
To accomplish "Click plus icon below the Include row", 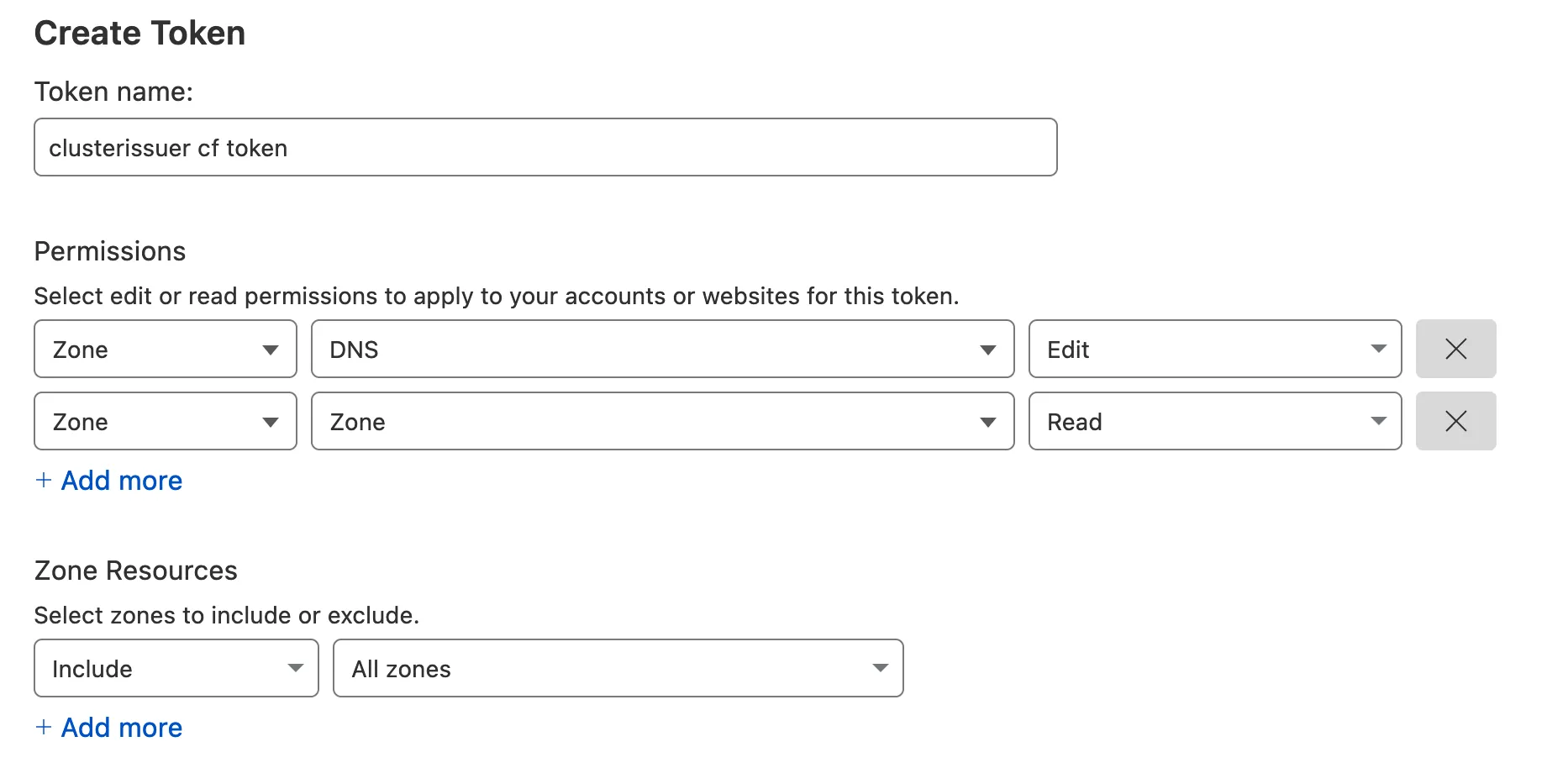I will (x=44, y=727).
